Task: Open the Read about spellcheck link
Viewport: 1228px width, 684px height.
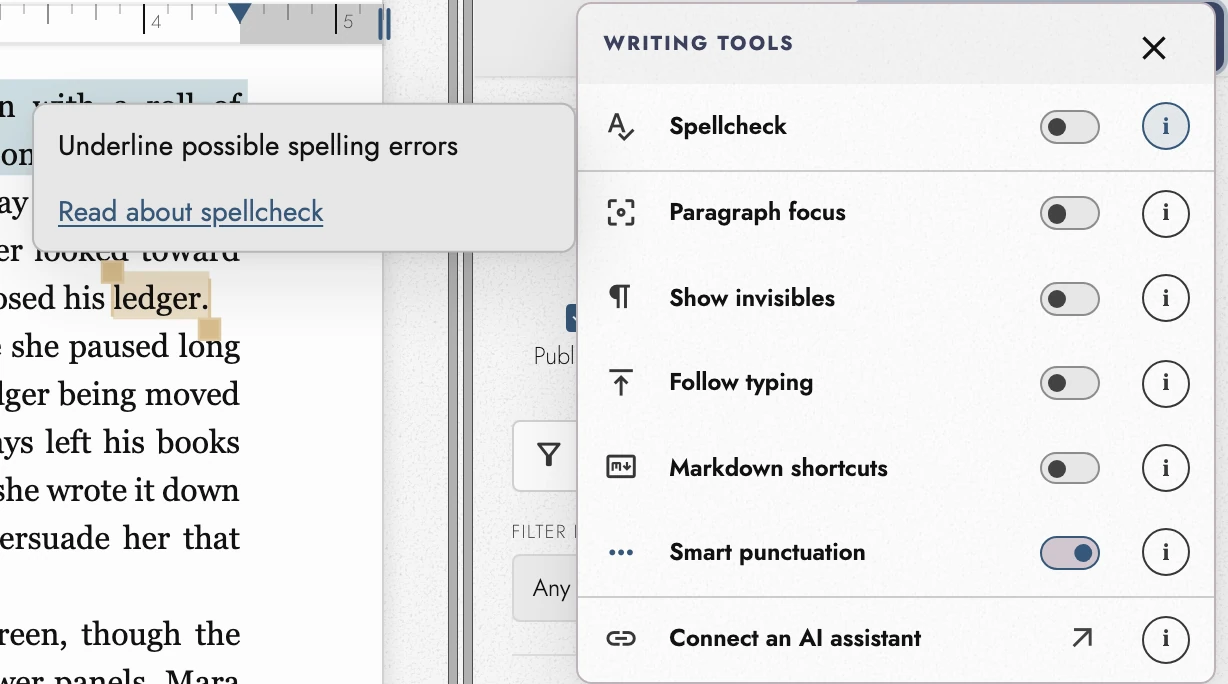Action: pyautogui.click(x=191, y=212)
